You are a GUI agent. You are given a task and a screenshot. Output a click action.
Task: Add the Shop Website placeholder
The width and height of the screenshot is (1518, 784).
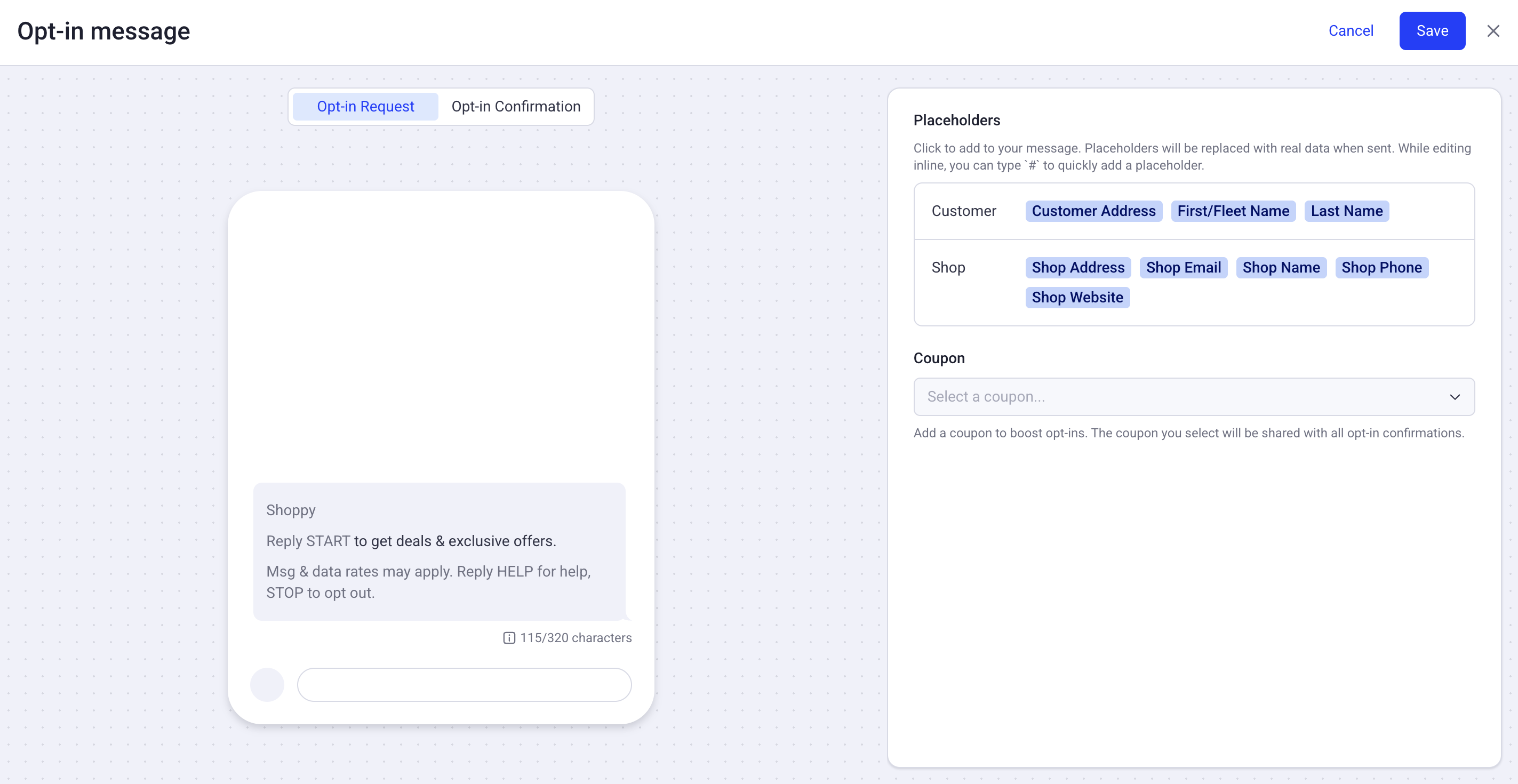[x=1077, y=298]
